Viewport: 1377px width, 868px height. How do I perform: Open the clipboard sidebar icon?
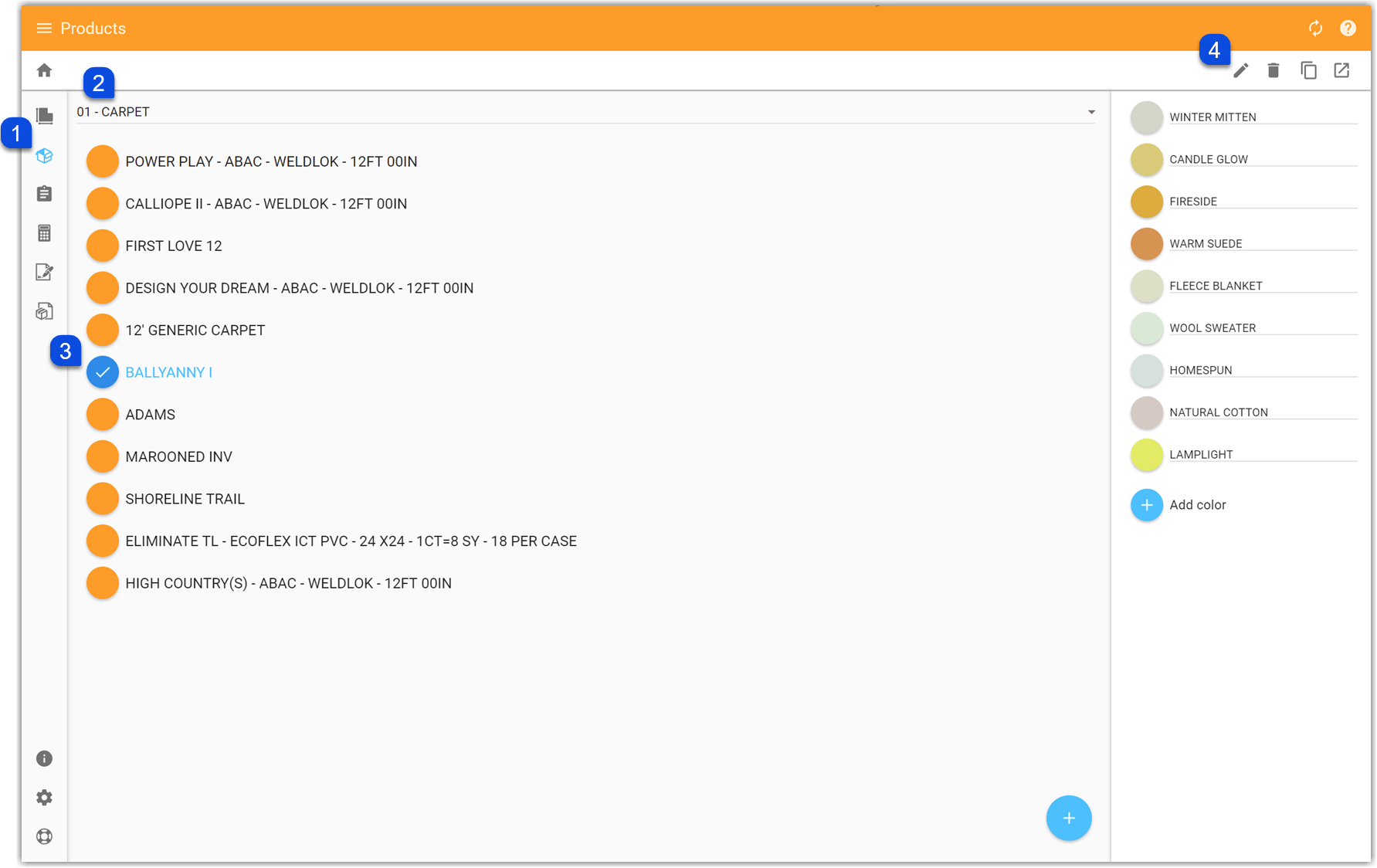45,194
